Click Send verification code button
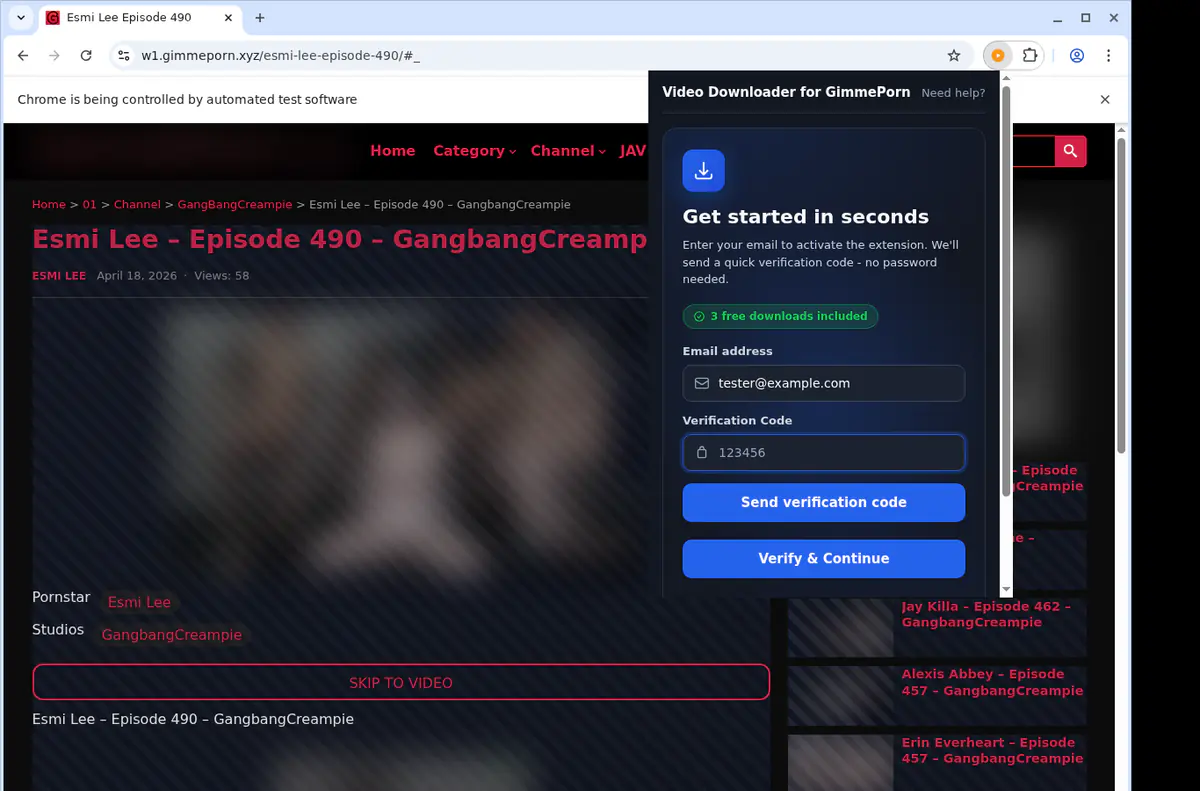Screen dimensions: 1200x791 click(x=824, y=503)
